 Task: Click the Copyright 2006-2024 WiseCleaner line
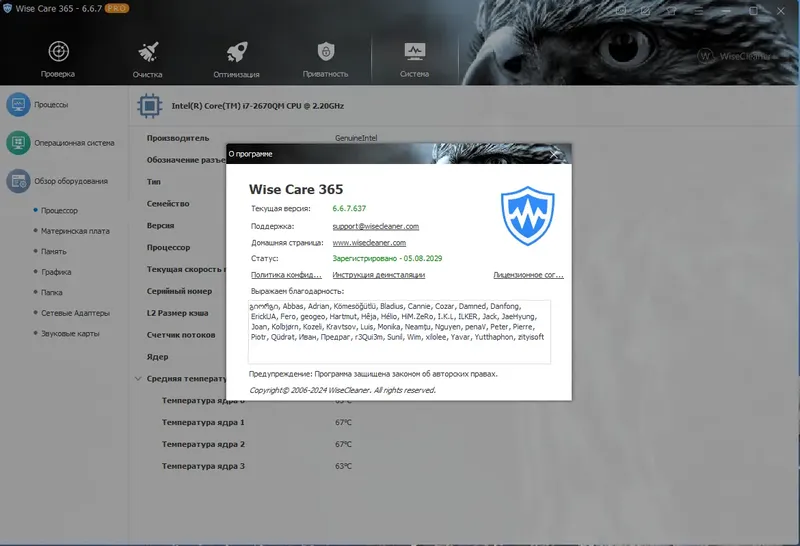(x=342, y=390)
